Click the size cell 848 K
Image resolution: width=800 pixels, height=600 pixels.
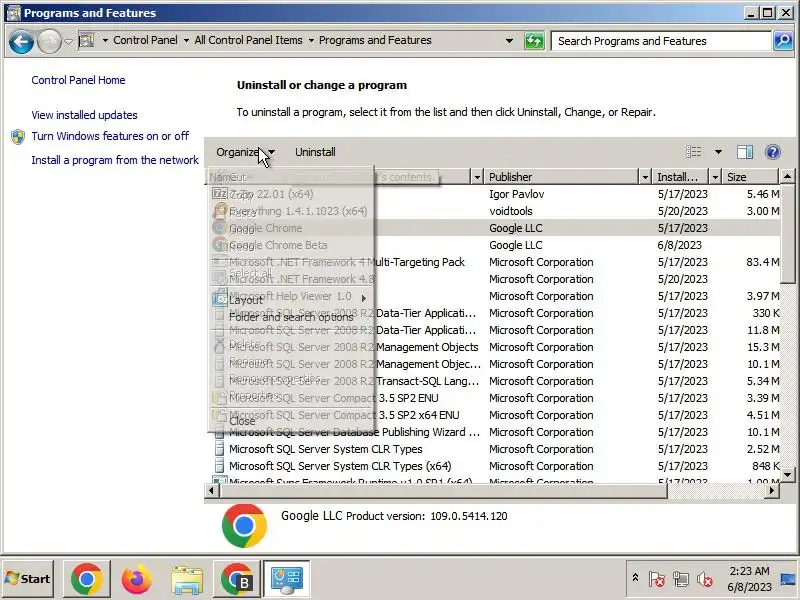pos(766,466)
